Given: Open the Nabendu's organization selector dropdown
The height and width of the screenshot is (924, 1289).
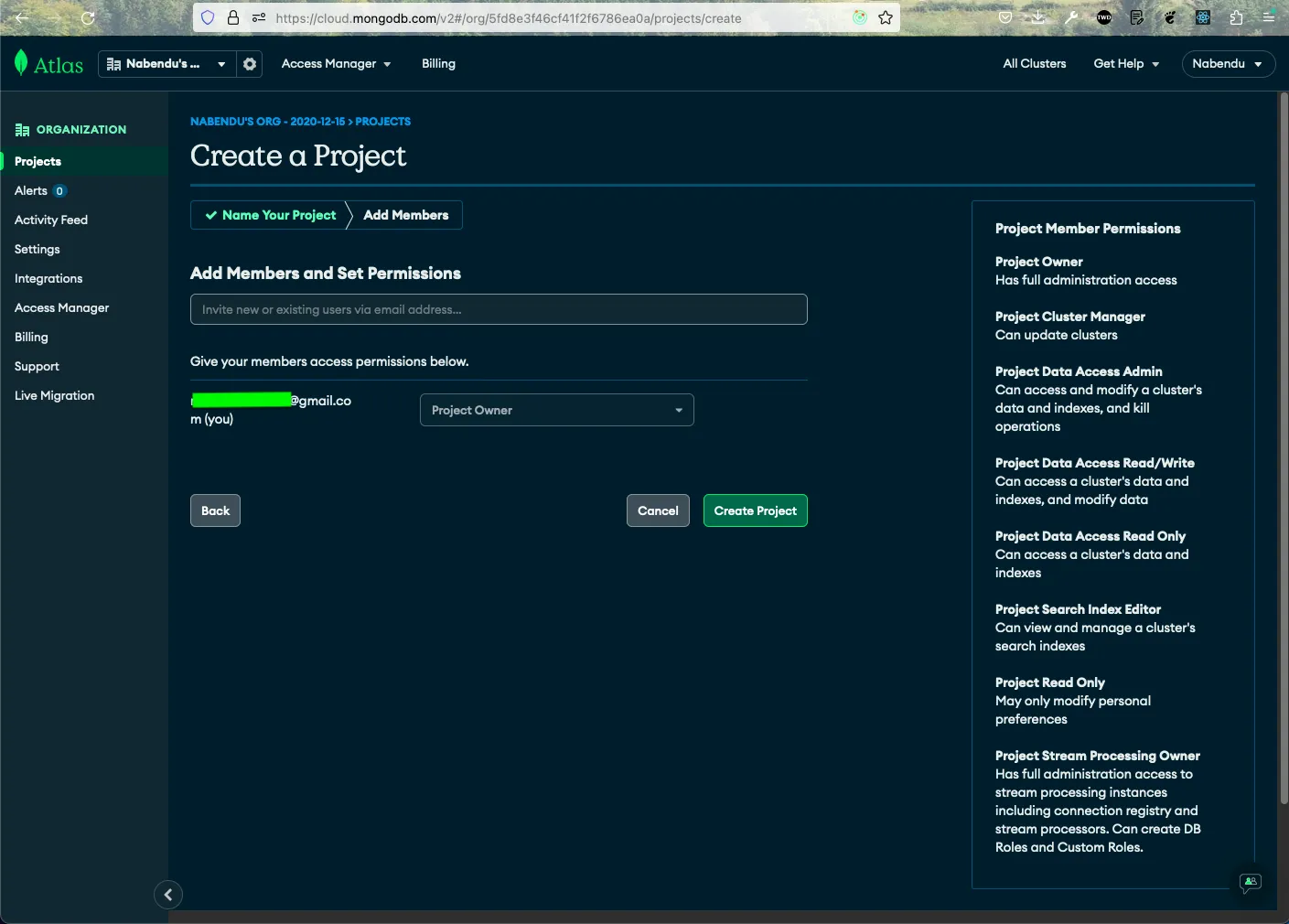Looking at the screenshot, I should pyautogui.click(x=167, y=64).
